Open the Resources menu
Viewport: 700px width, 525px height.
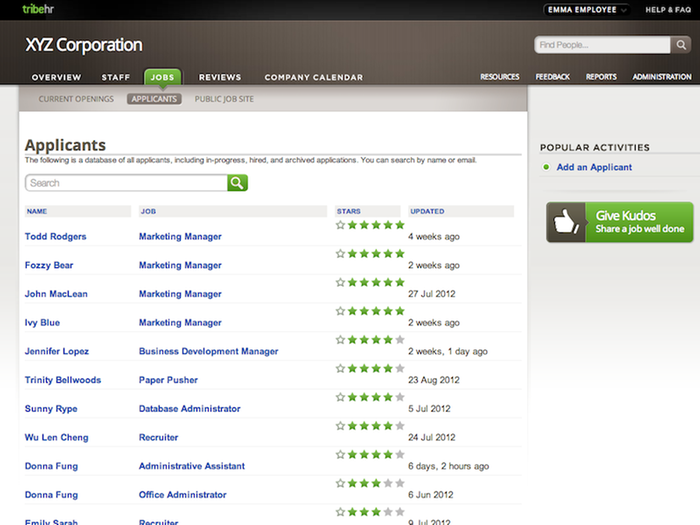[500, 77]
